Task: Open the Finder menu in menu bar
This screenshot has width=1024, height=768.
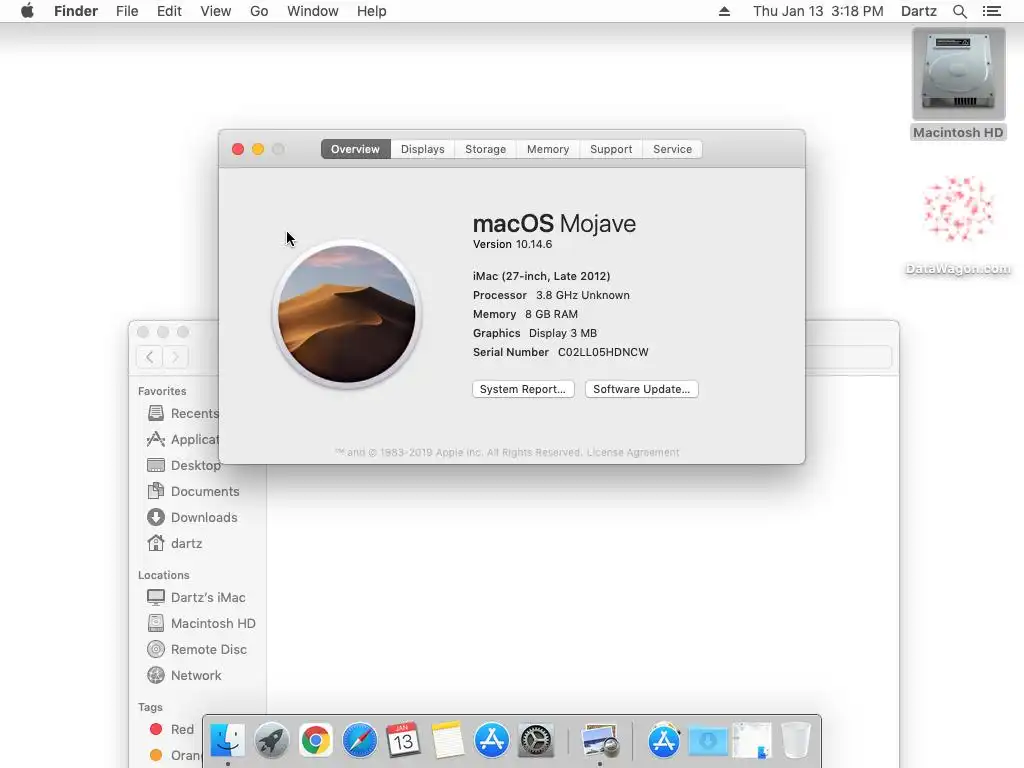Action: [x=76, y=11]
